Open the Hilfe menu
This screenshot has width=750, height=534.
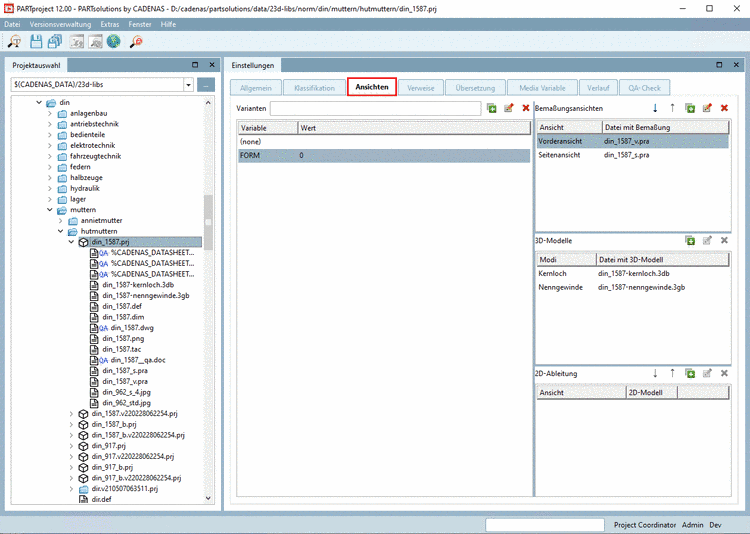(x=168, y=24)
